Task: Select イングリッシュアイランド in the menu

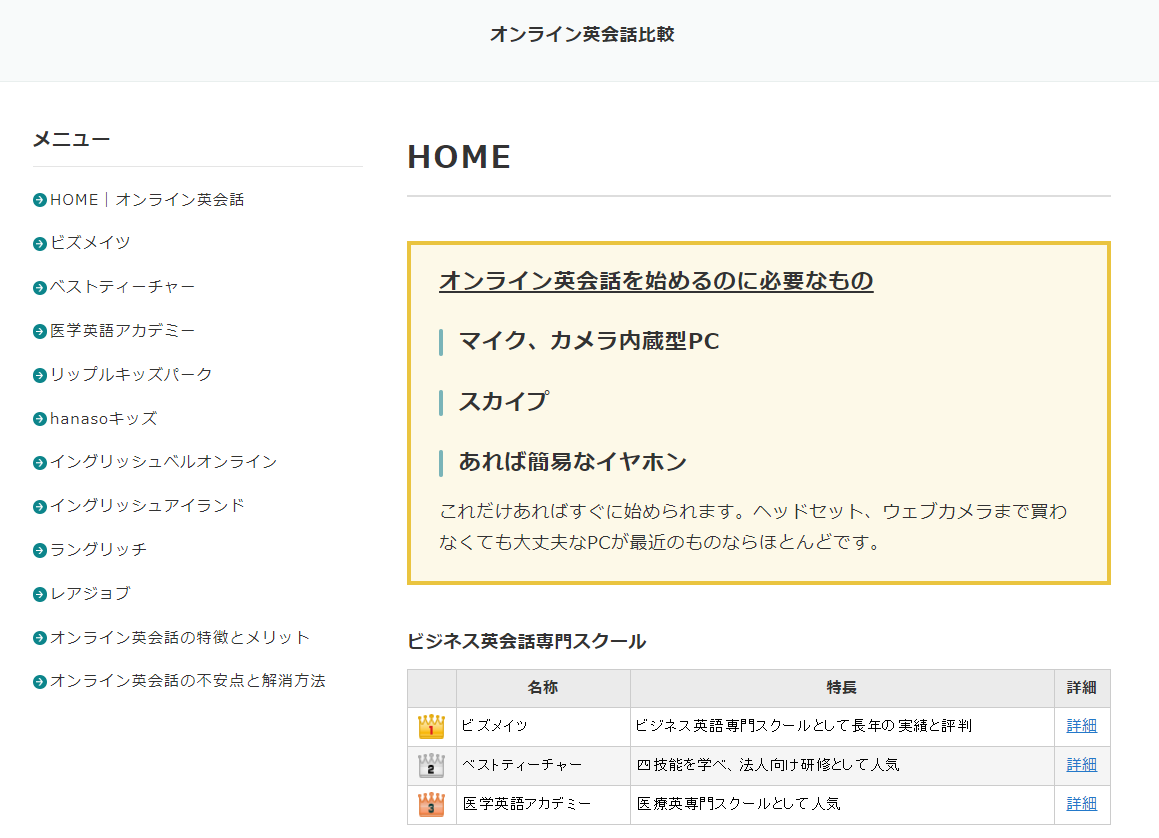Action: (x=147, y=506)
